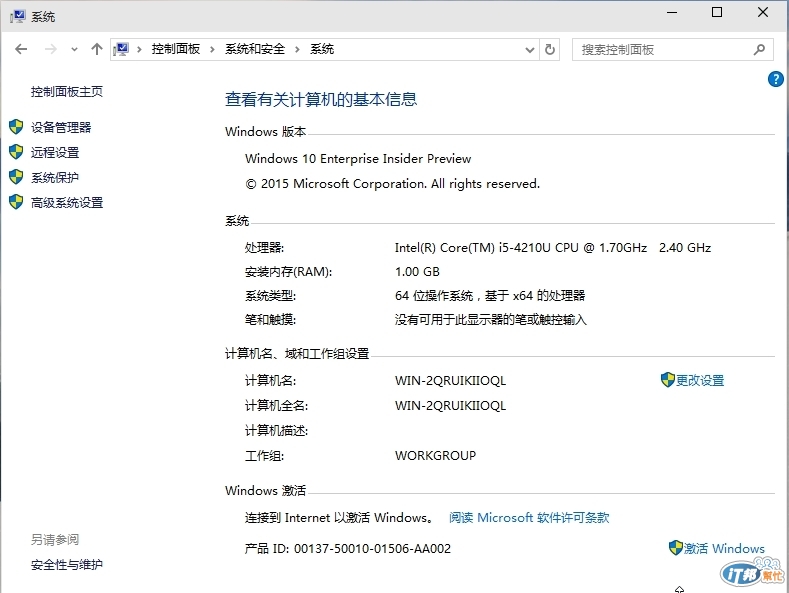Viewport: 789px width, 593px height.
Task: Open 阅读 Microsoft 软件许可条款 link
Action: click(x=529, y=517)
